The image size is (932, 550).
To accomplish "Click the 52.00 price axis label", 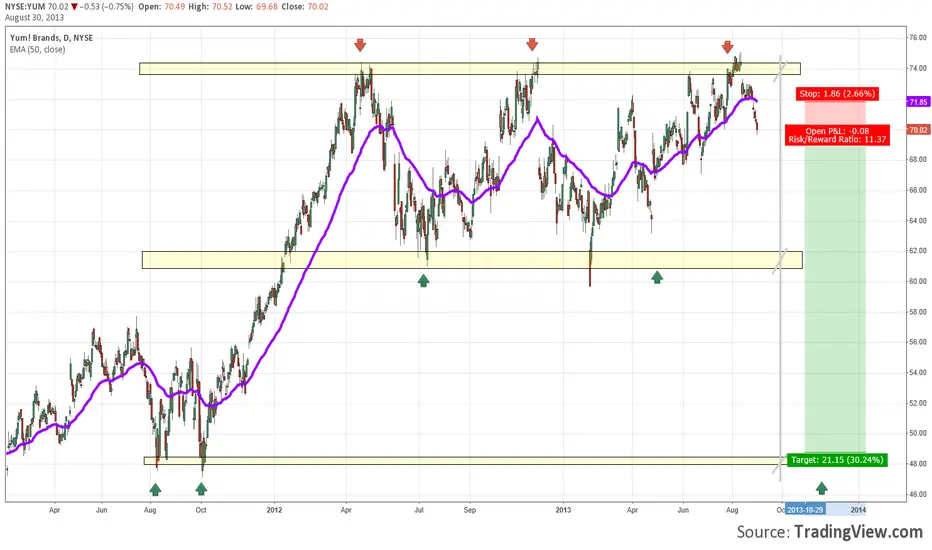I will coord(917,403).
